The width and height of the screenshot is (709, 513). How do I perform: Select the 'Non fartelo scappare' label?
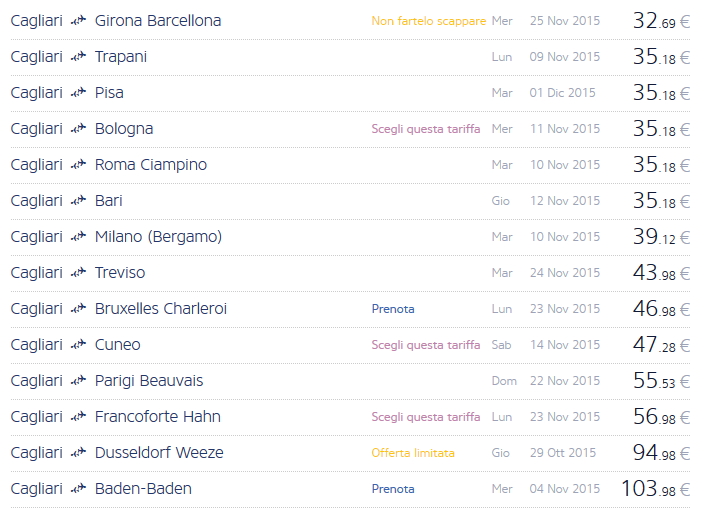click(x=428, y=21)
